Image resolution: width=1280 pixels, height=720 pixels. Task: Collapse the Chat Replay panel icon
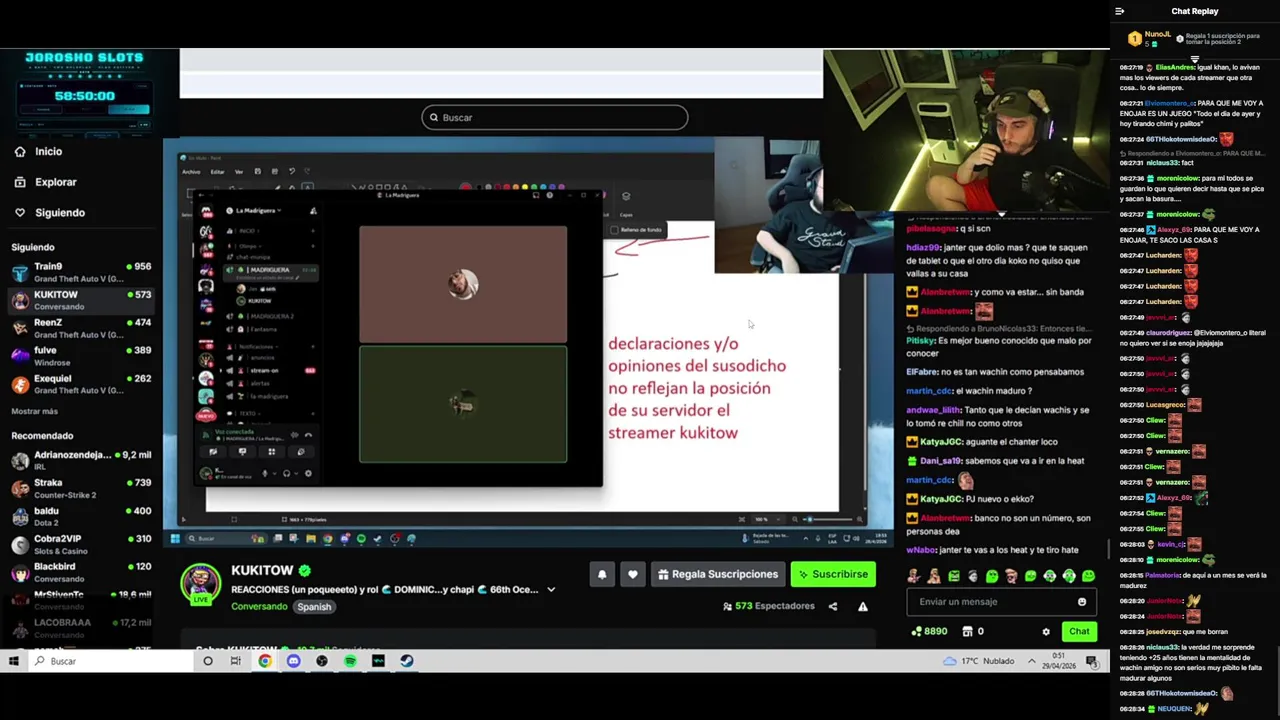[x=1119, y=11]
